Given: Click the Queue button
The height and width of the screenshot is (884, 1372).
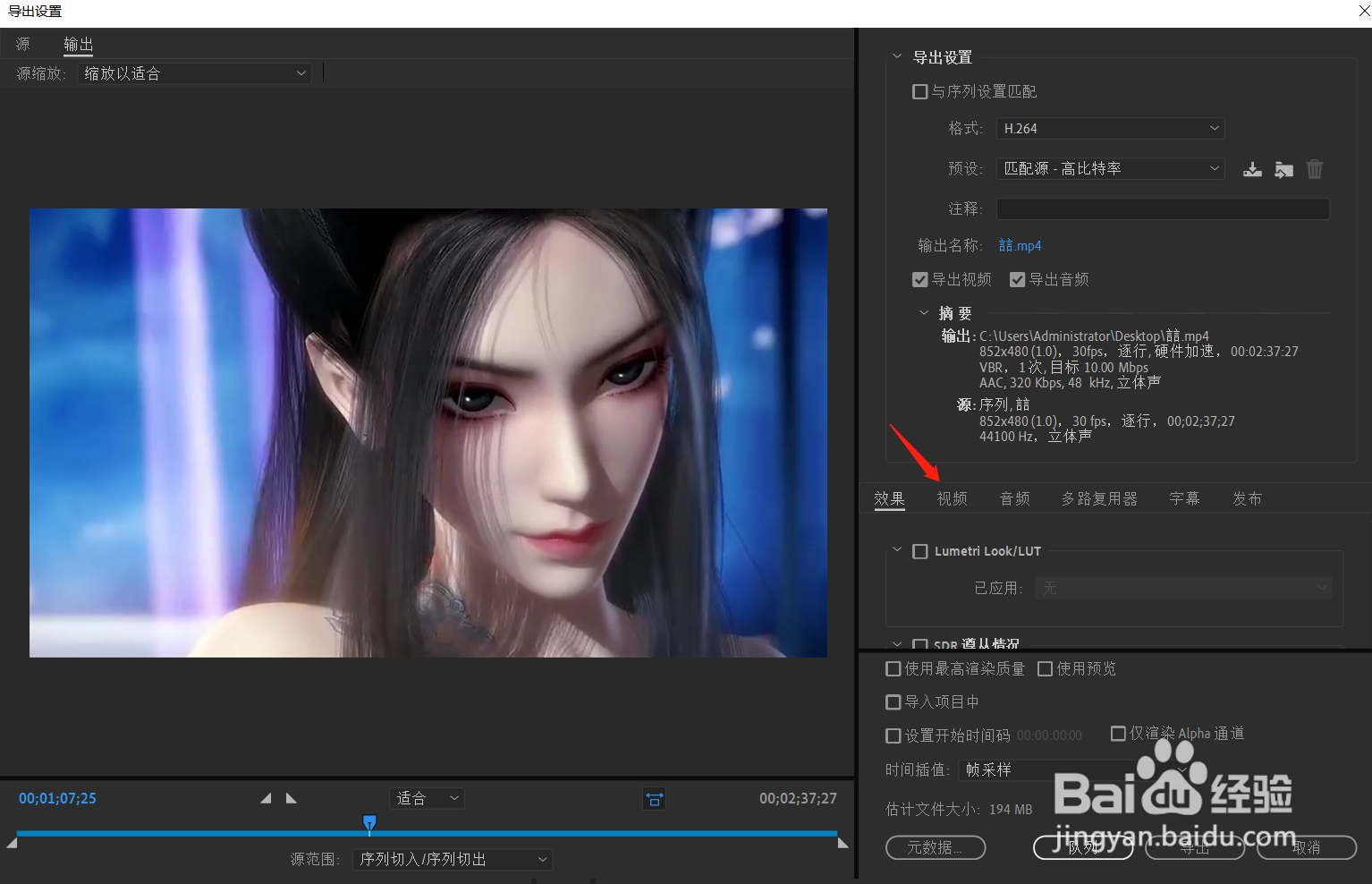Looking at the screenshot, I should [x=1083, y=847].
